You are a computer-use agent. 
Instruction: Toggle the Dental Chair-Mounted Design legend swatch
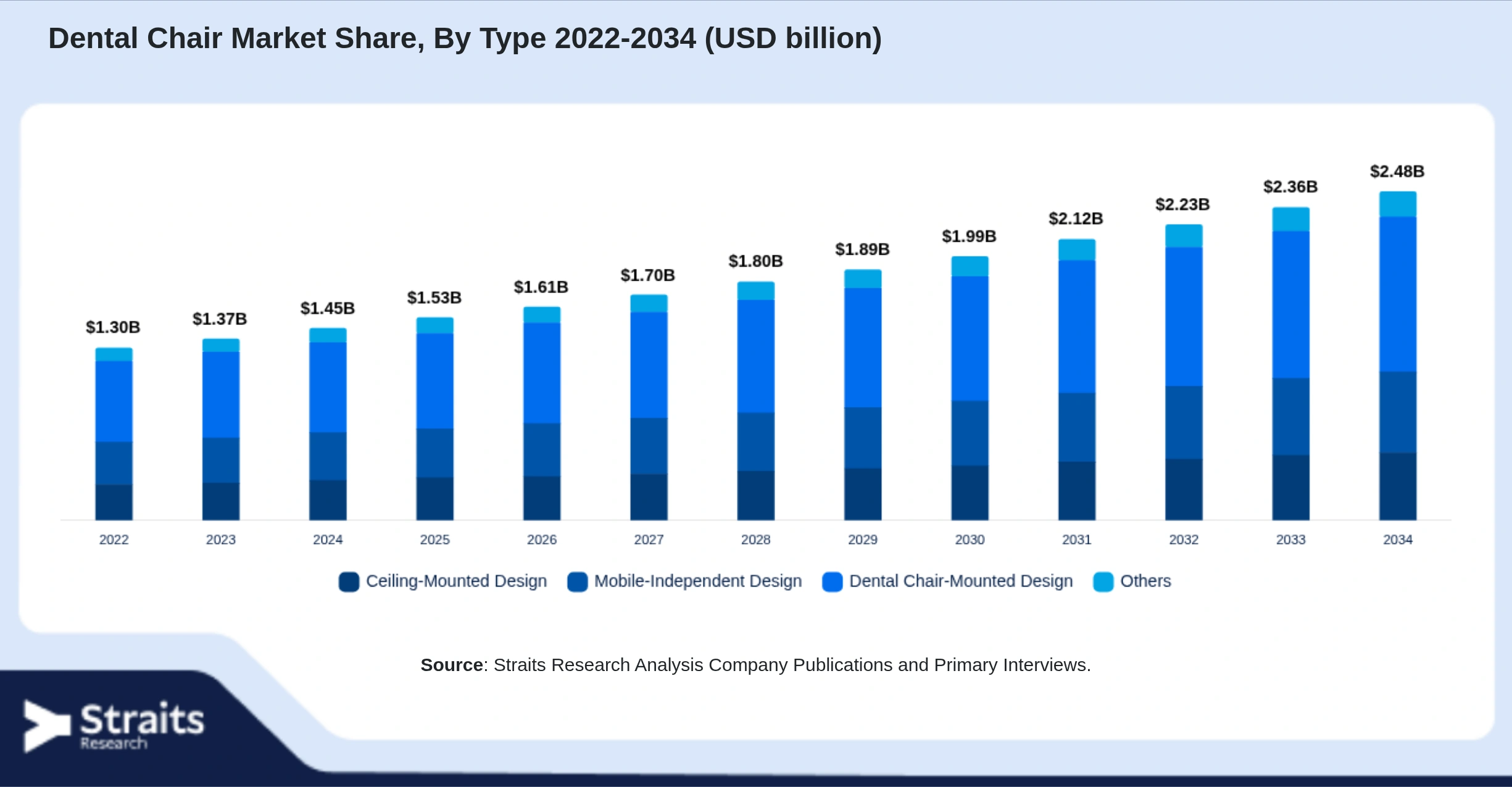pos(832,582)
